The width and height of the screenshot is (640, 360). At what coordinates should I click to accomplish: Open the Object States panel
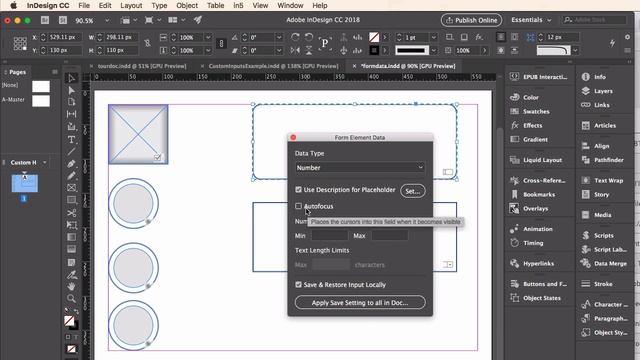(536, 298)
